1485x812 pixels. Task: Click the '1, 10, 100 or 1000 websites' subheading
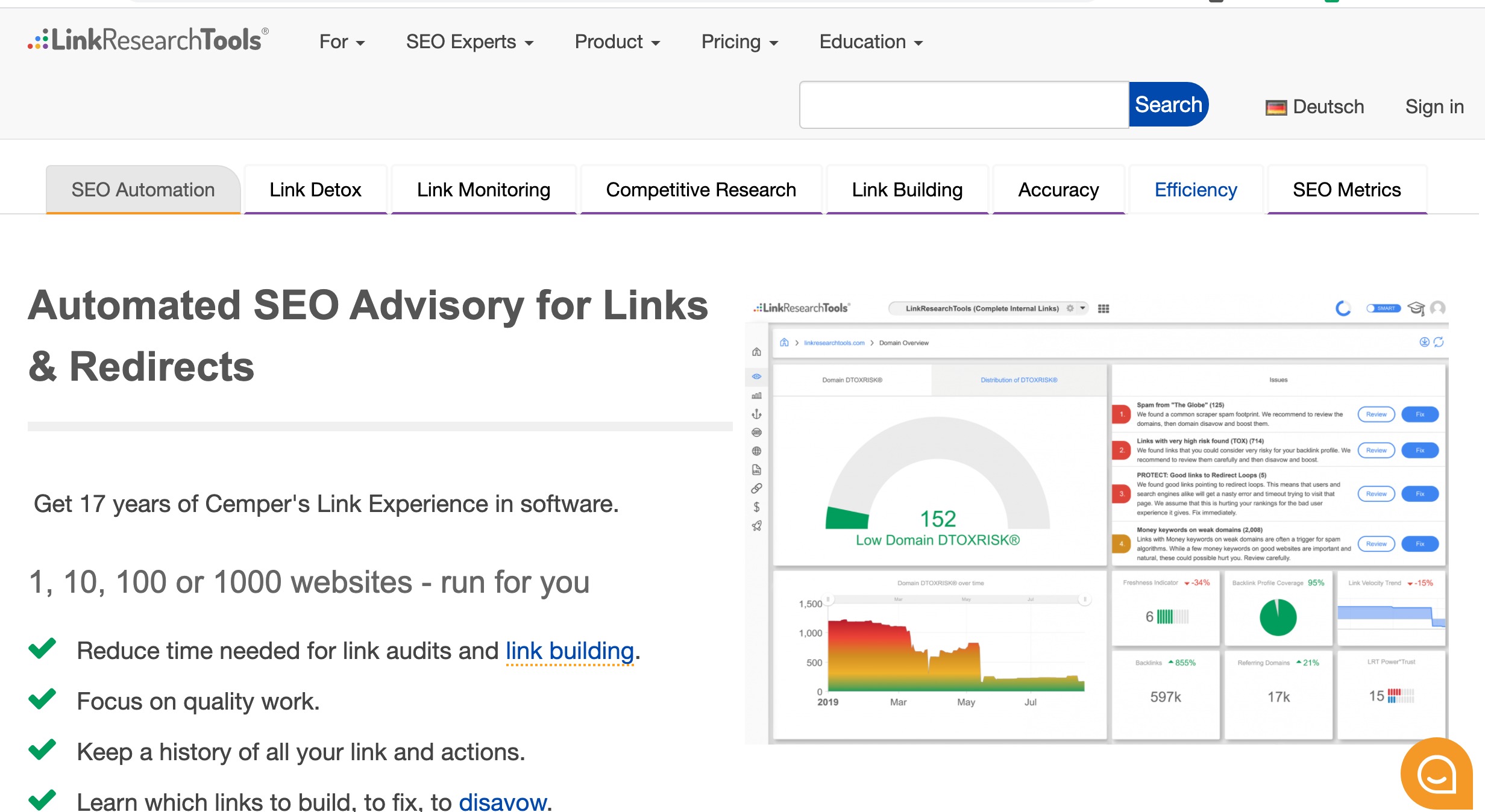click(x=309, y=582)
